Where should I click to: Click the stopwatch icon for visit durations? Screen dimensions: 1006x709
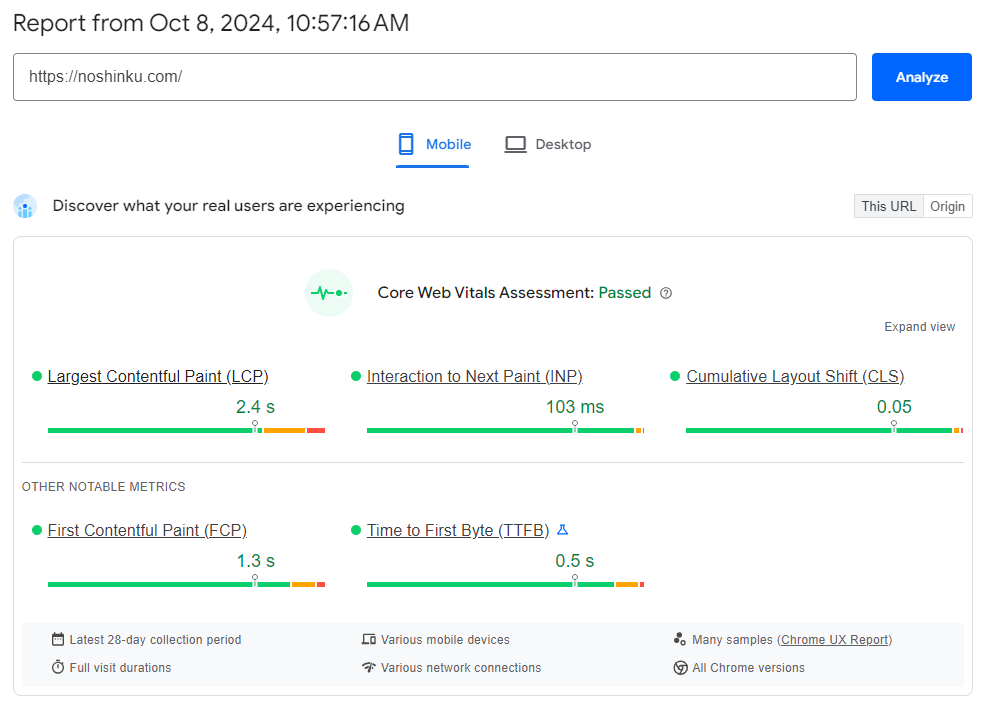click(x=58, y=667)
